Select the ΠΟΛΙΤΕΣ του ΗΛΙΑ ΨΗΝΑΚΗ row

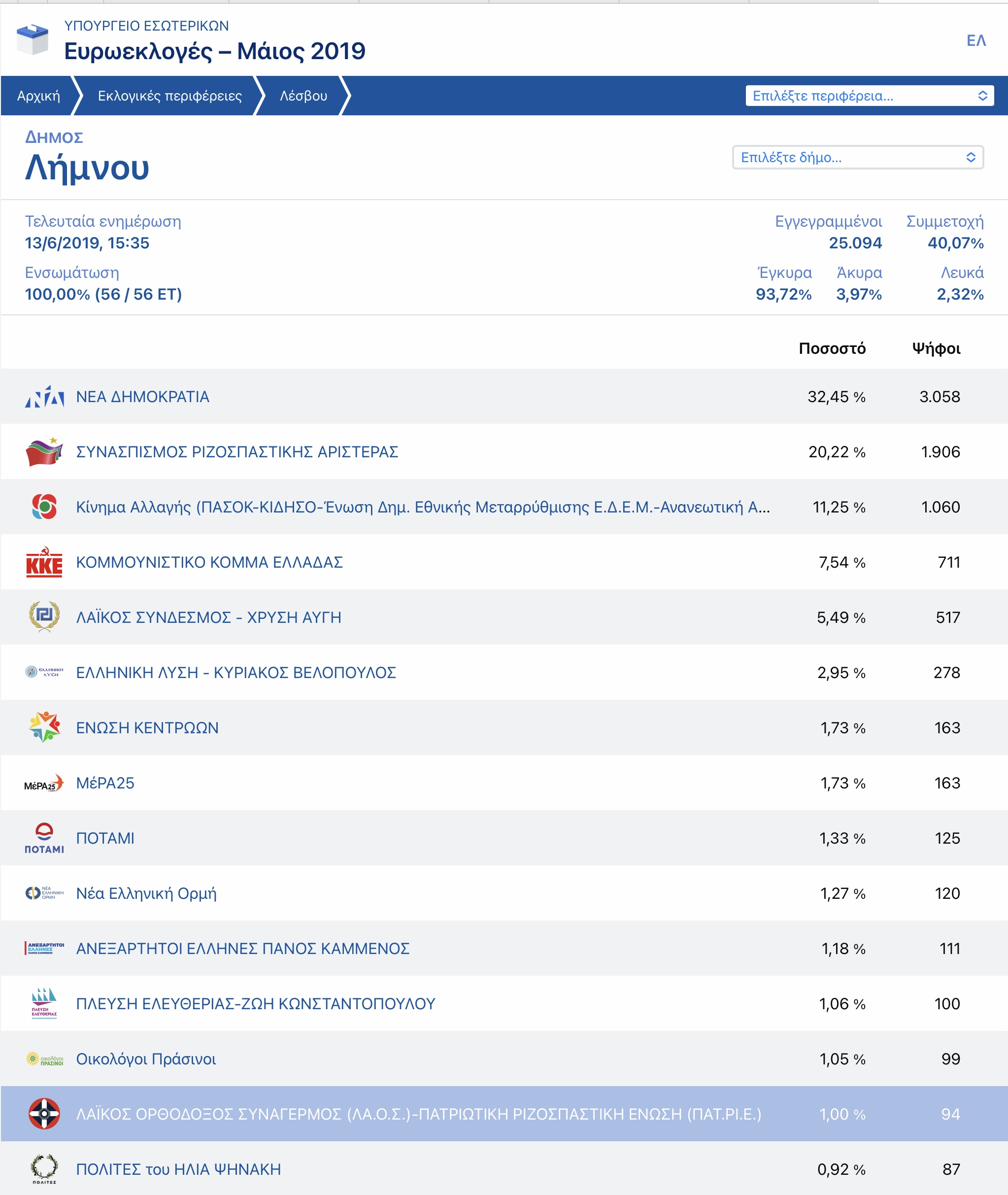178,1169
